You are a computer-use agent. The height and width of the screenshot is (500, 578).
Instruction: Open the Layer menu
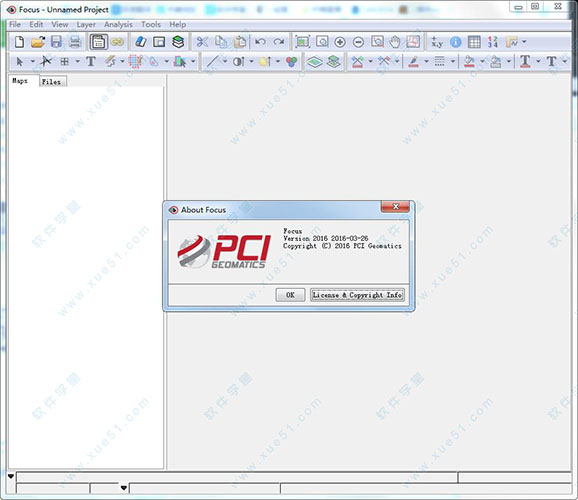86,24
